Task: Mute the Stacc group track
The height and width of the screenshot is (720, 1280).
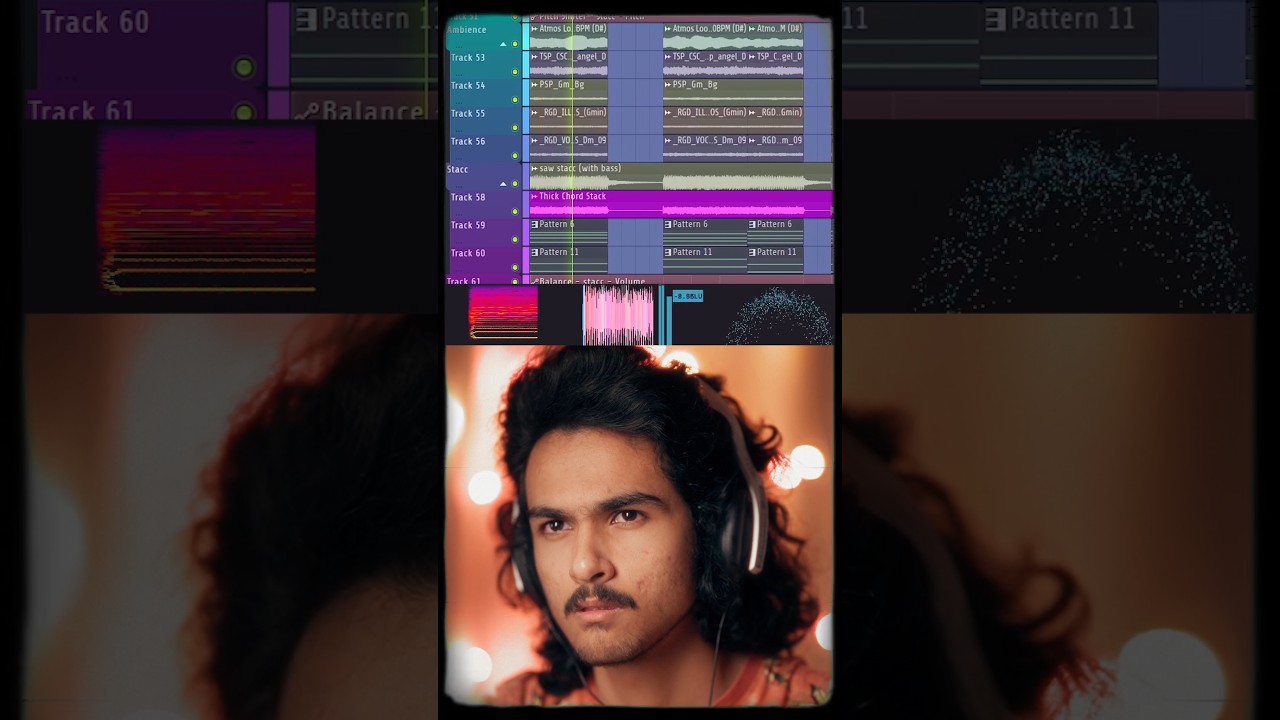Action: pyautogui.click(x=516, y=184)
